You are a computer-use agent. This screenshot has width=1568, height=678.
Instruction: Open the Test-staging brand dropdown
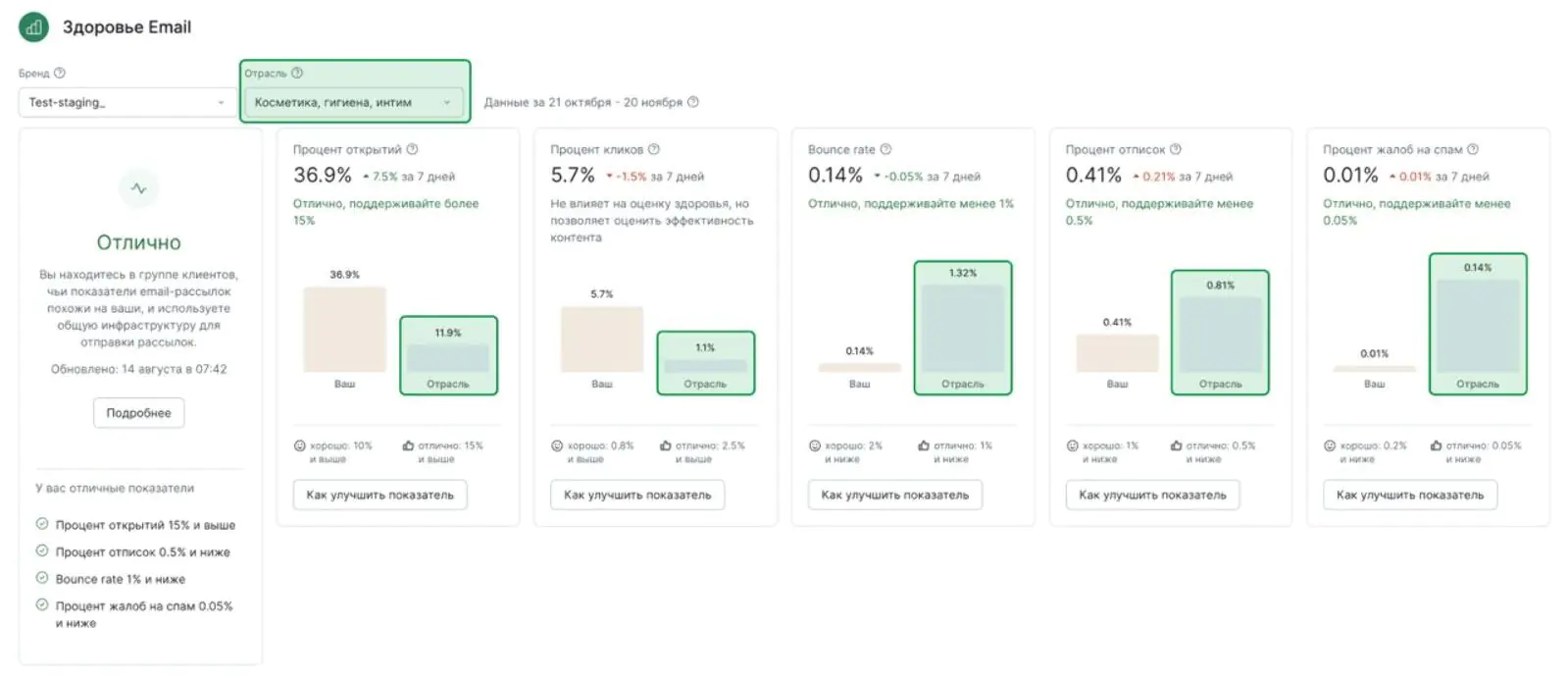(127, 102)
